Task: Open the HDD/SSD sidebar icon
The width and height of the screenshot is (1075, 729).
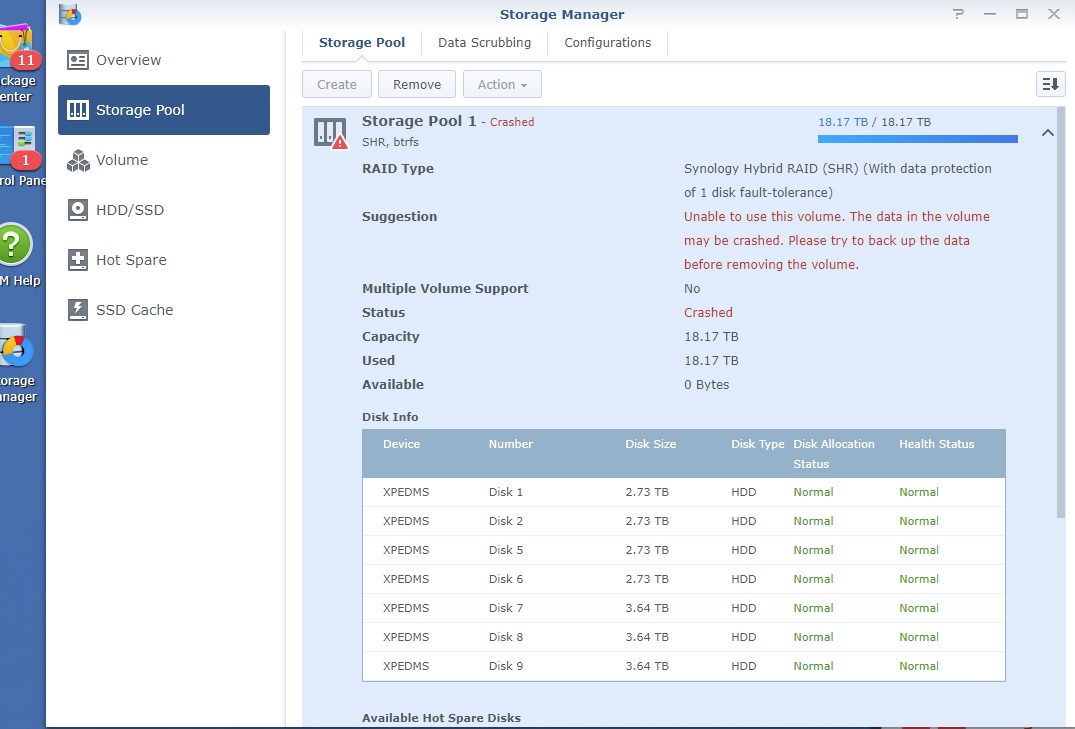Action: [77, 210]
